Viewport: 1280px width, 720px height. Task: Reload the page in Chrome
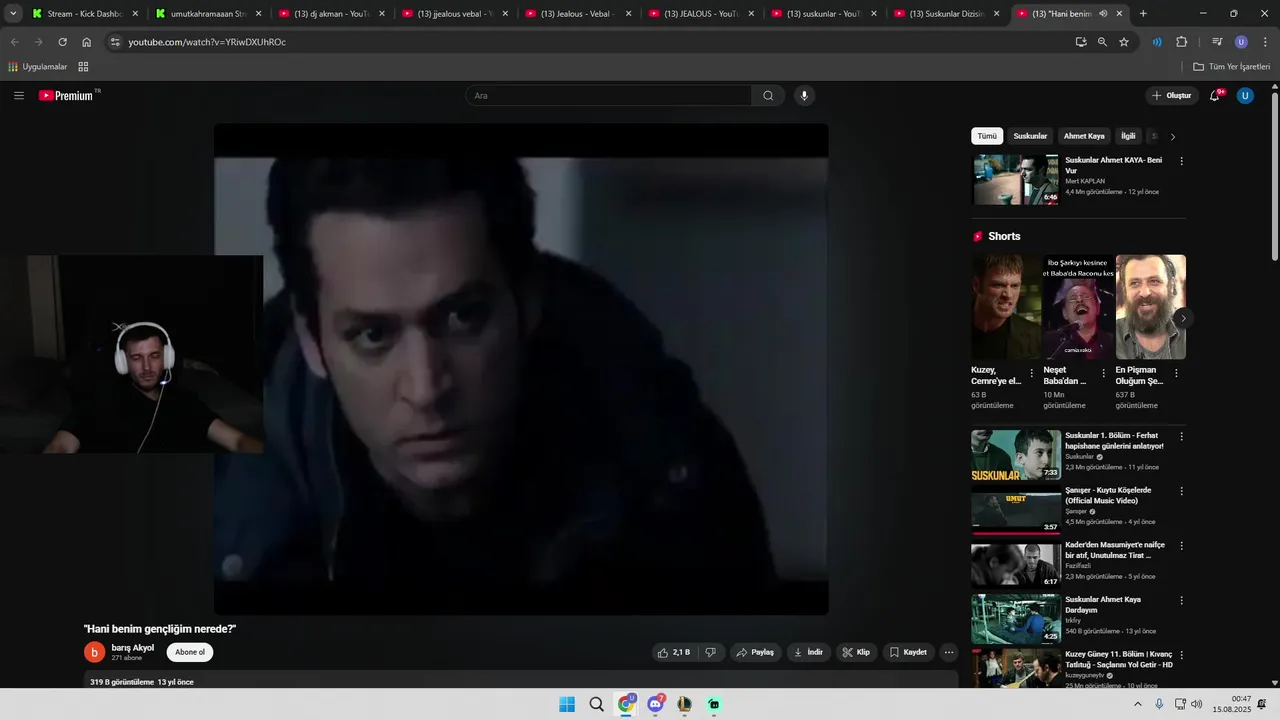point(62,42)
